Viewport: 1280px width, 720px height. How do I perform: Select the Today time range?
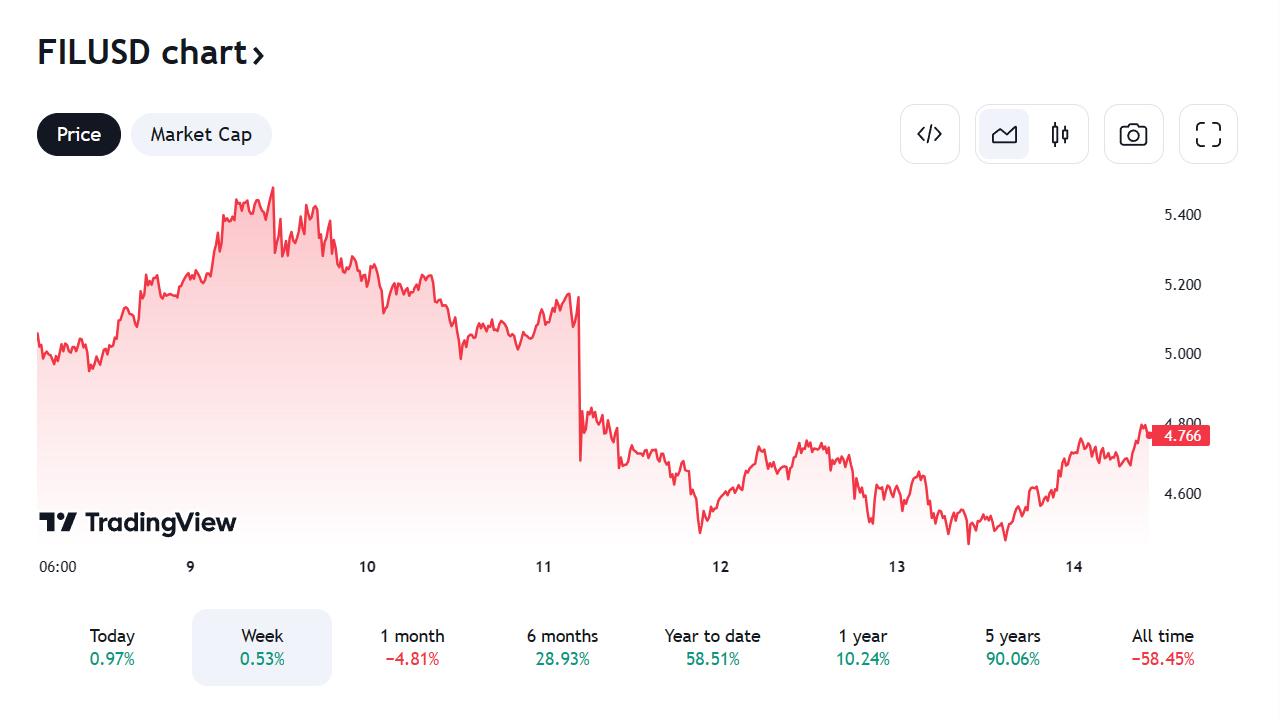click(112, 647)
